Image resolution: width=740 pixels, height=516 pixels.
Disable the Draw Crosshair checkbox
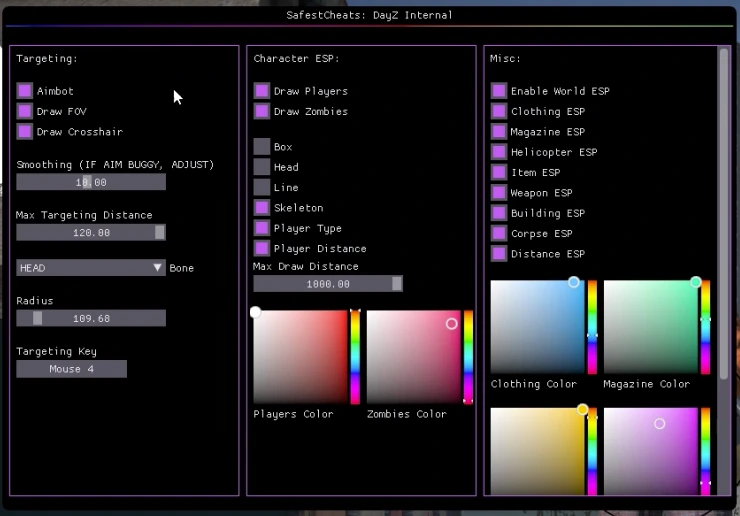(x=25, y=131)
